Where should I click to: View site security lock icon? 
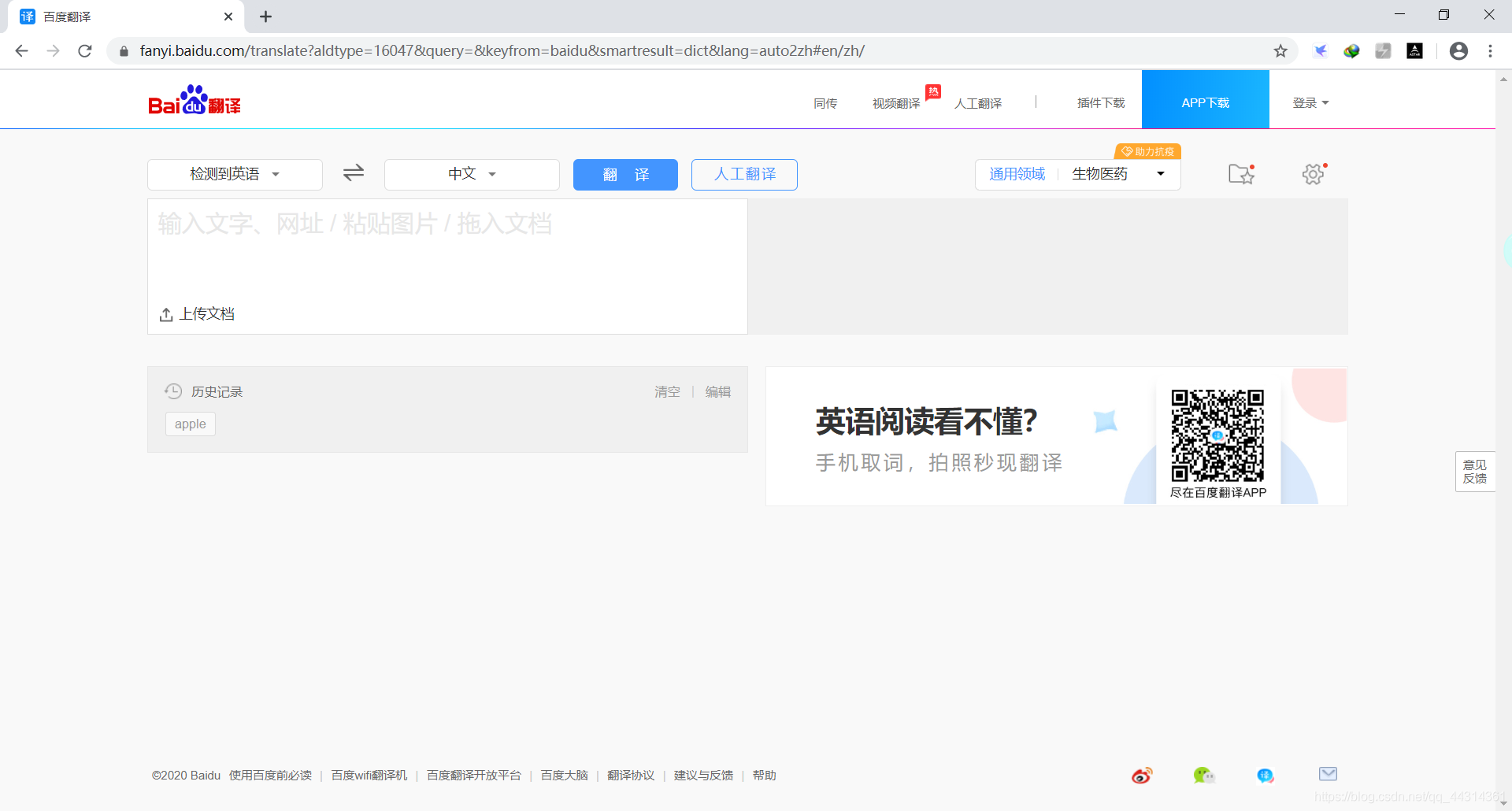click(x=124, y=51)
